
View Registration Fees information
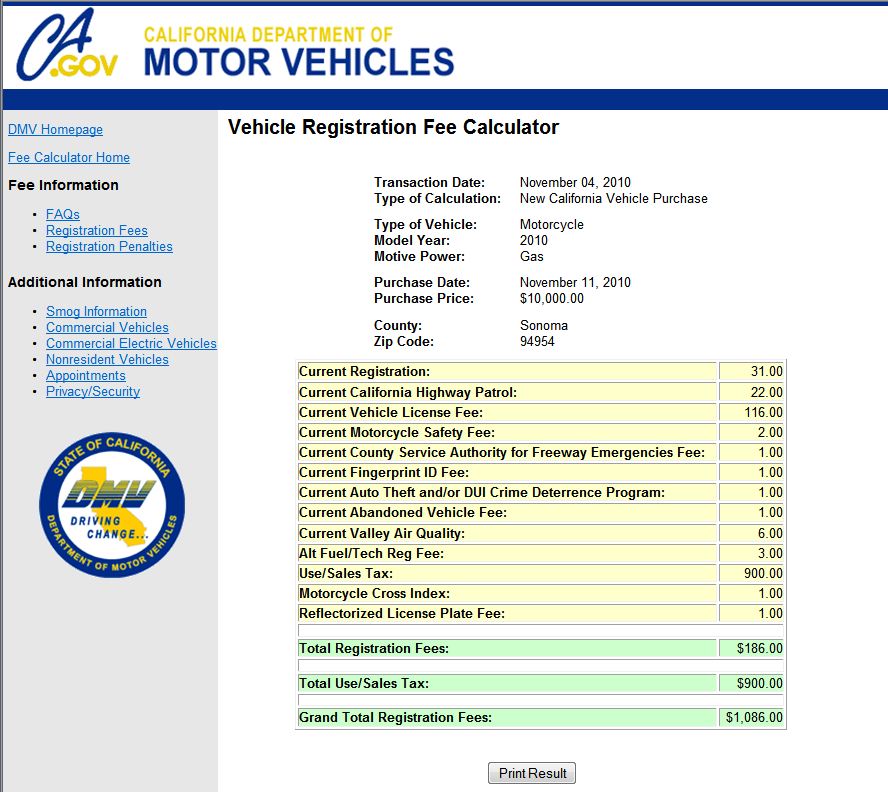click(x=96, y=230)
